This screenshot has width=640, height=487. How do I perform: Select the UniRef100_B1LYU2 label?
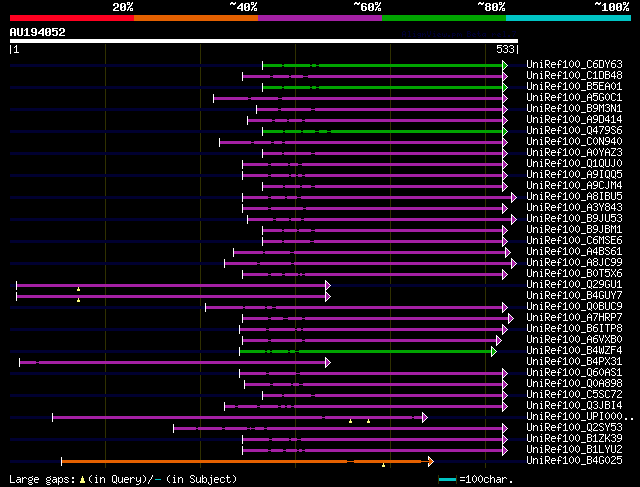click(574, 450)
